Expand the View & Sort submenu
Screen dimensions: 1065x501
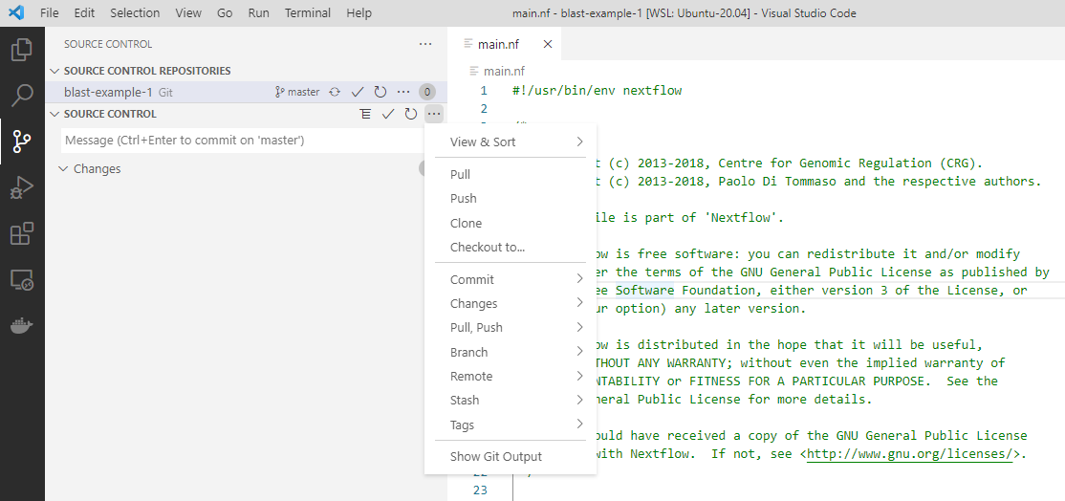click(510, 142)
